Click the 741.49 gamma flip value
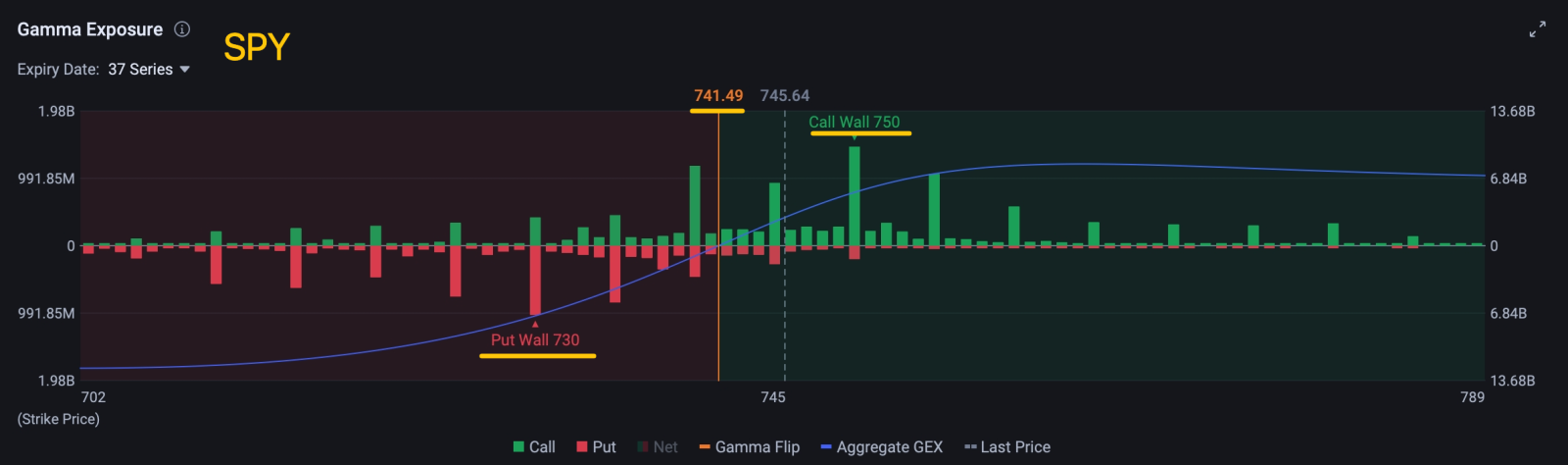Image resolution: width=1568 pixels, height=465 pixels. [x=718, y=96]
